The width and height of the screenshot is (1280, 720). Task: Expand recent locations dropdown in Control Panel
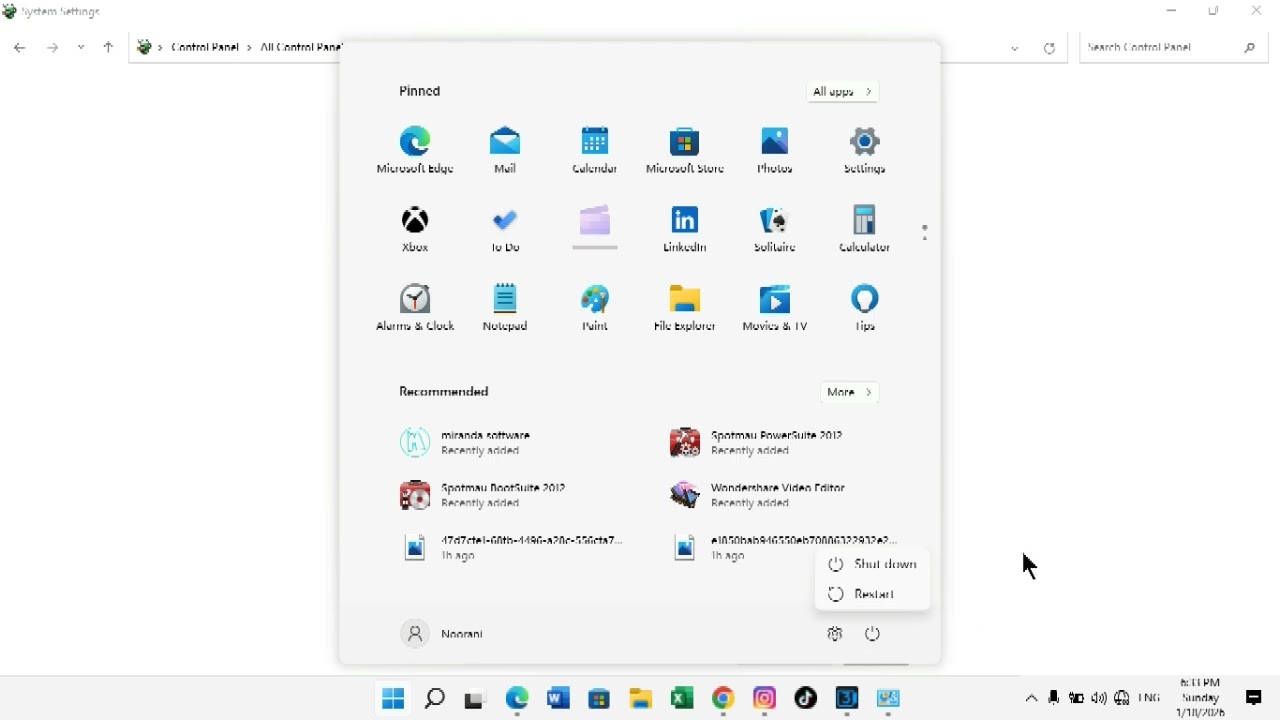tap(81, 47)
